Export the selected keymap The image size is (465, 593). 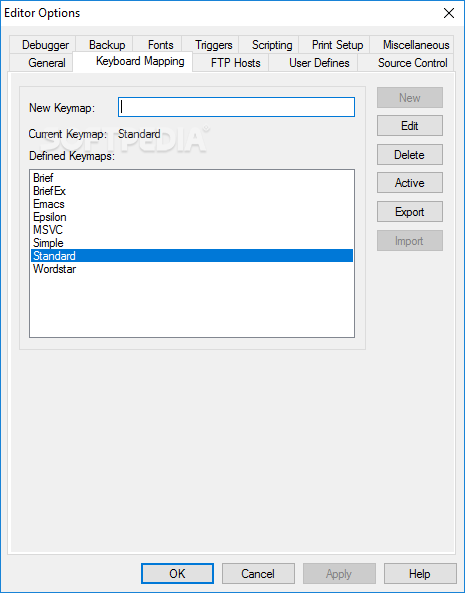pyautogui.click(x=410, y=212)
